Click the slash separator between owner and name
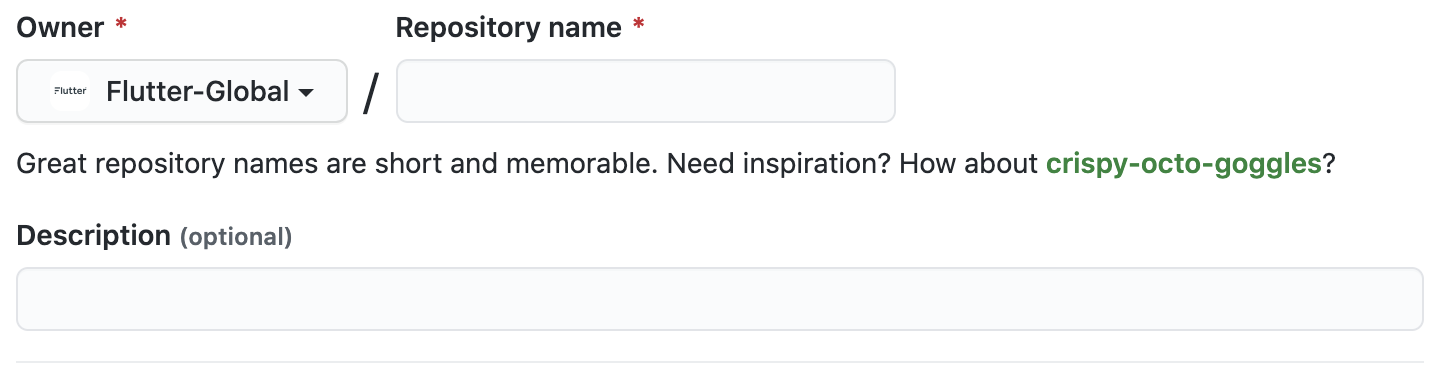 [x=371, y=93]
